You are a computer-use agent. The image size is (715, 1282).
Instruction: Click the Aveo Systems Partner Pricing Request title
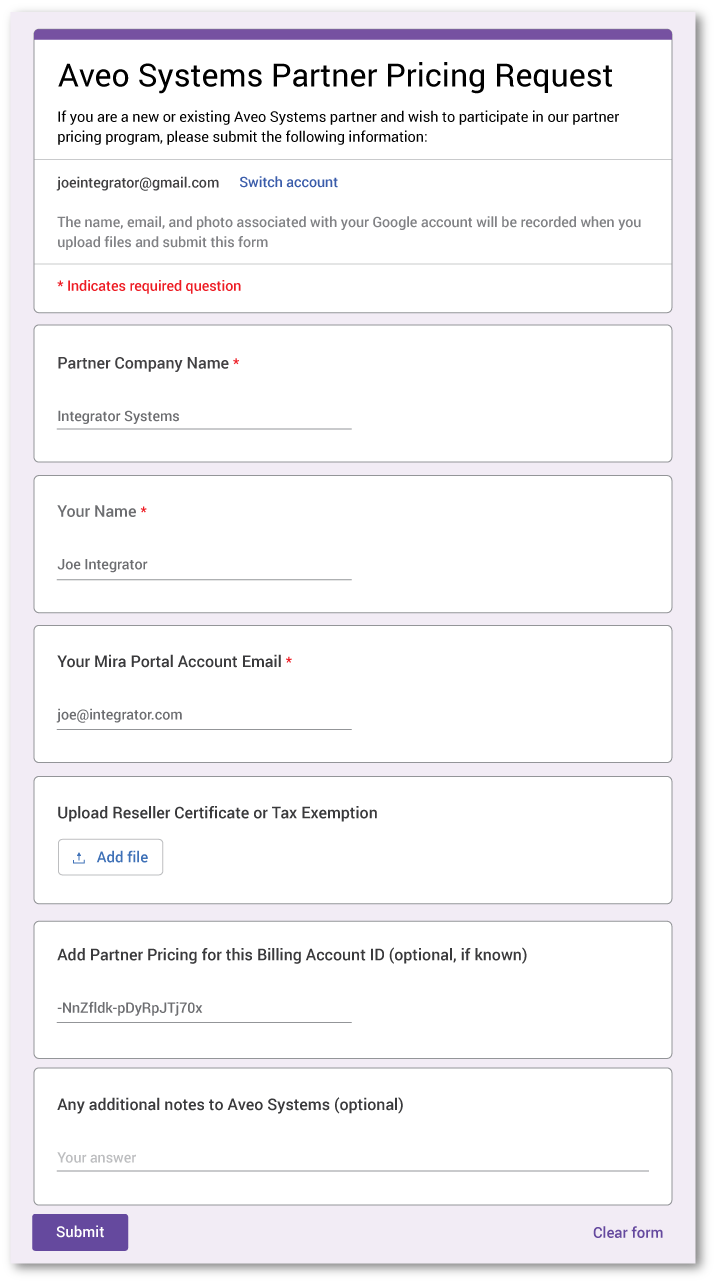[x=335, y=76]
